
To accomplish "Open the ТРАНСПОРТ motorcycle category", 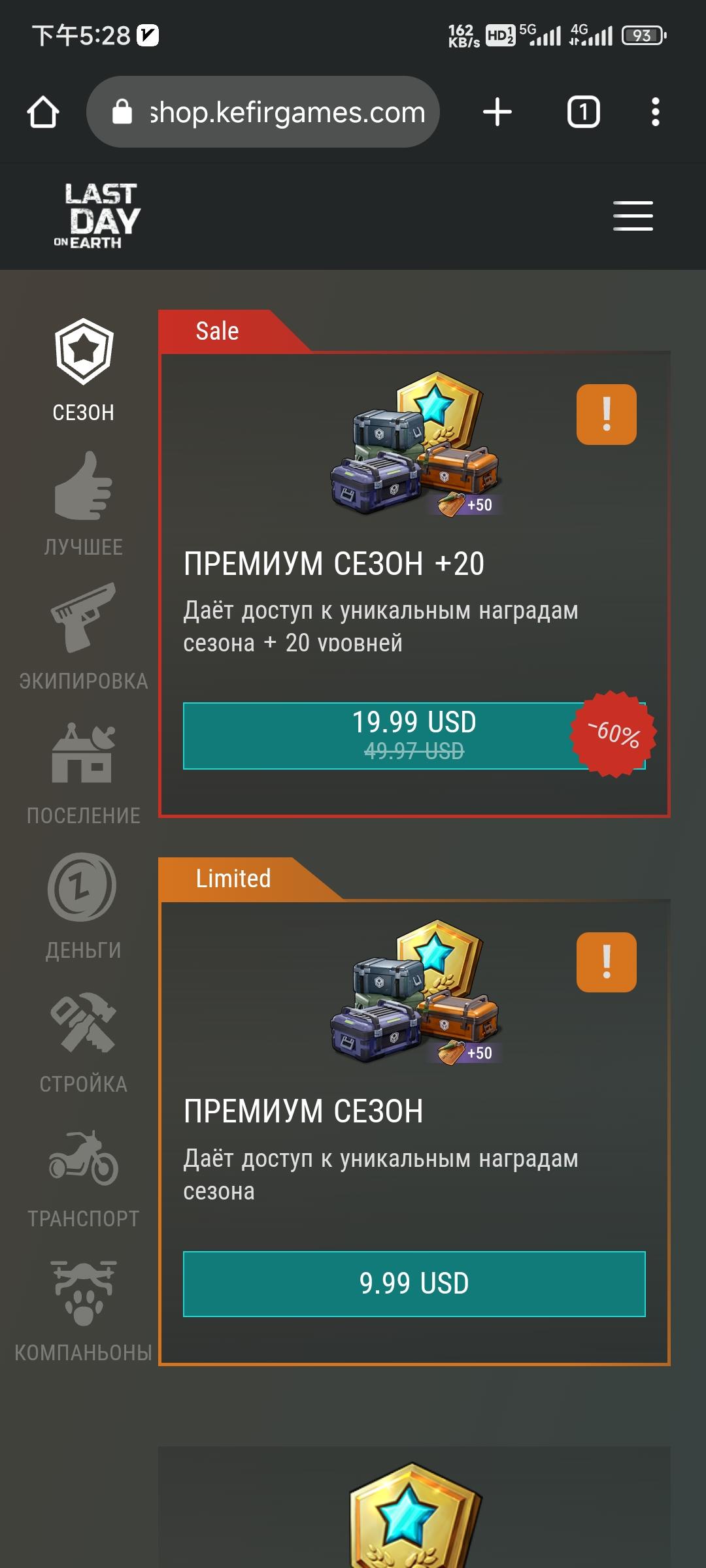I will pyautogui.click(x=84, y=1177).
